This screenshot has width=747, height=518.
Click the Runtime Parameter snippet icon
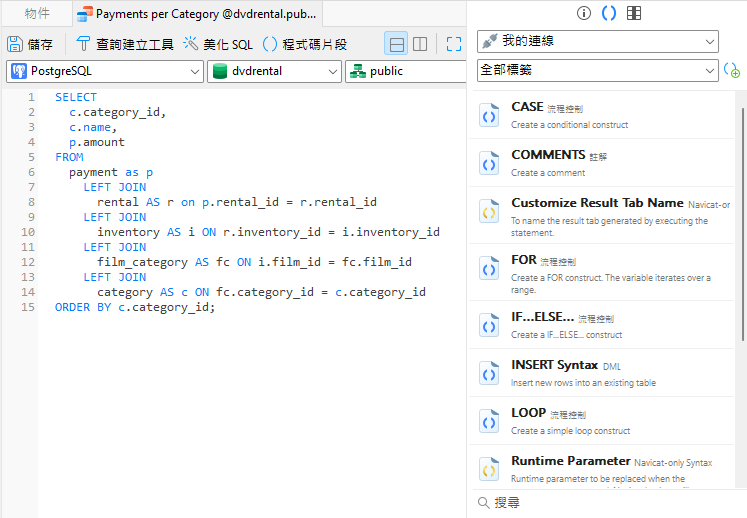489,470
